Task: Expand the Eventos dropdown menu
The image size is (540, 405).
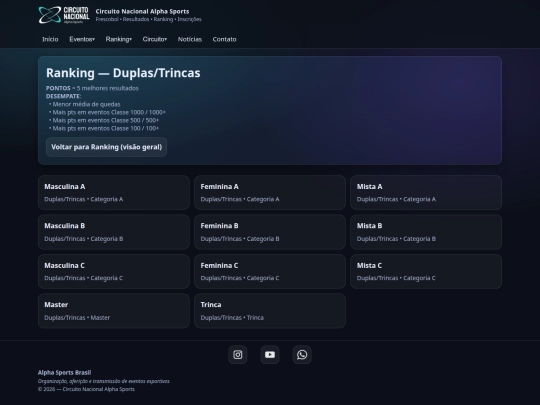Action: 82,39
